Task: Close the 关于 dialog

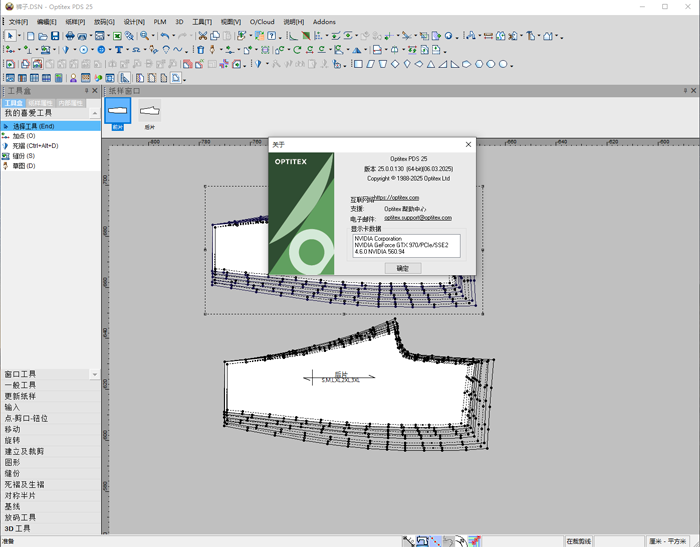Action: (468, 144)
